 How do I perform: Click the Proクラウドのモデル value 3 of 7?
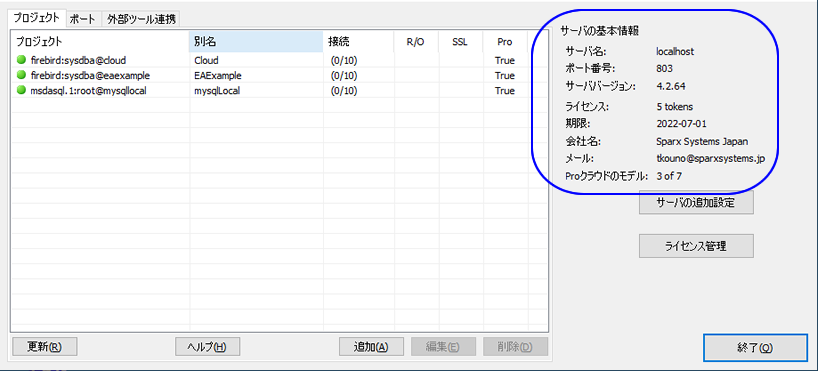(x=669, y=176)
